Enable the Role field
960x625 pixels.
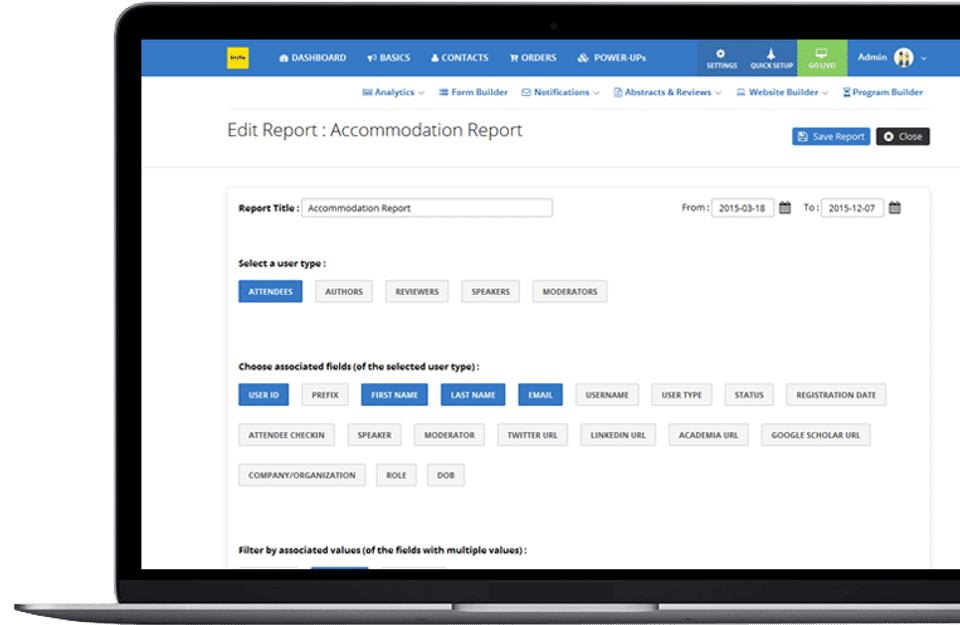click(x=396, y=475)
